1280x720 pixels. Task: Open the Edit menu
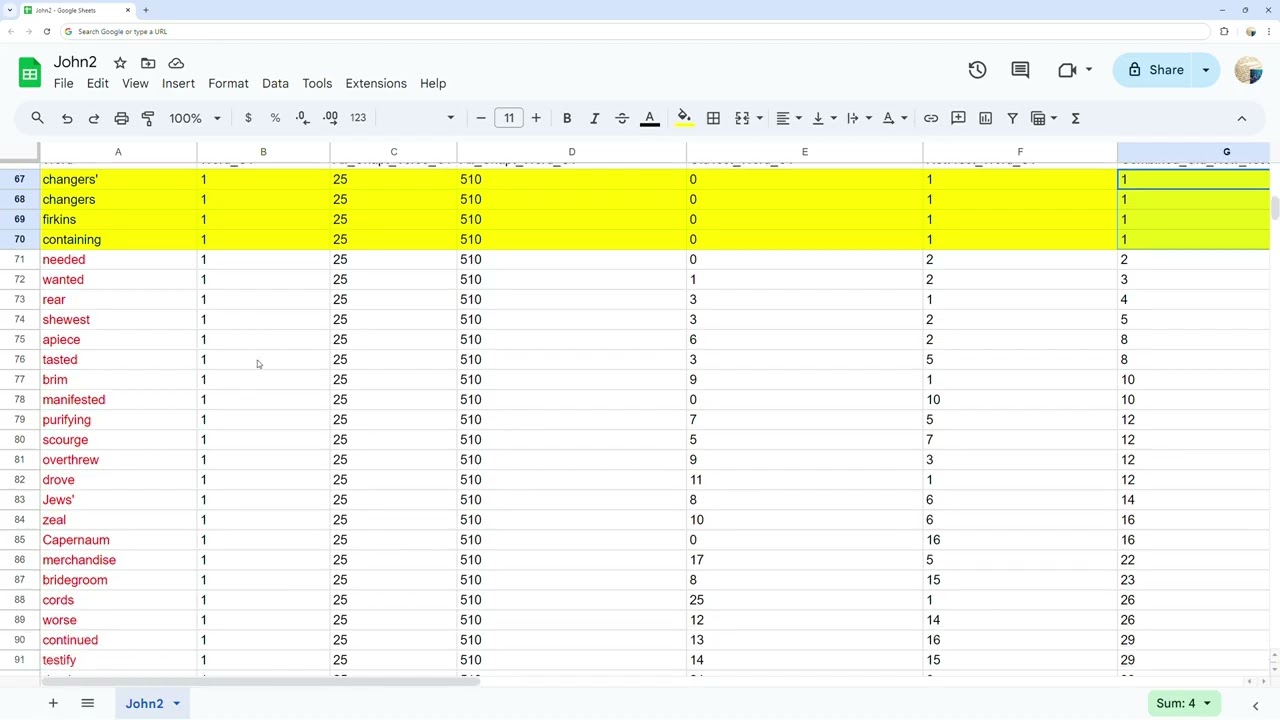click(97, 83)
